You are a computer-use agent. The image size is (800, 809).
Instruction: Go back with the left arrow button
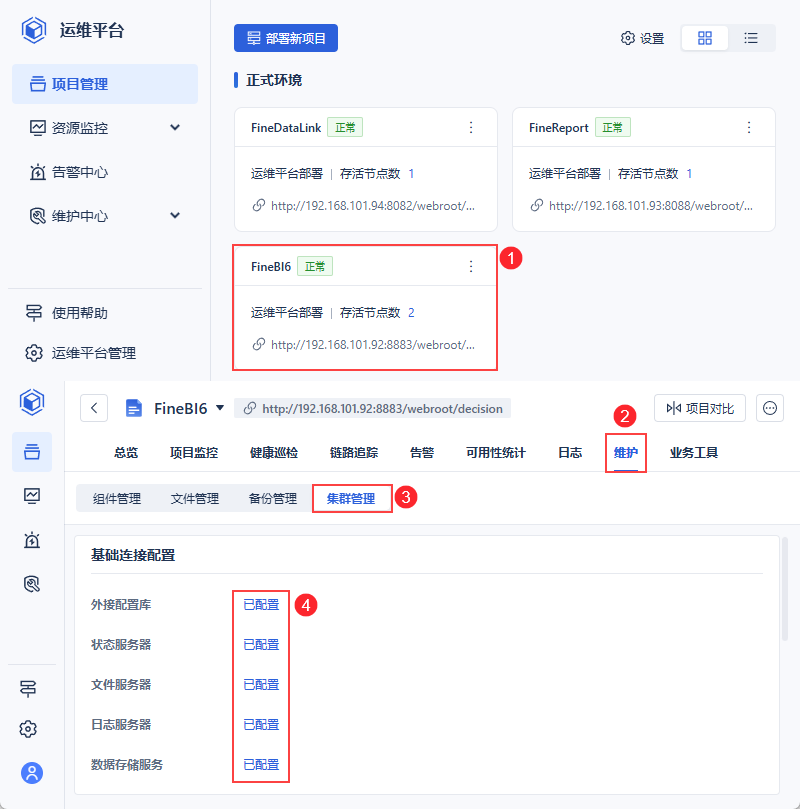tap(94, 408)
